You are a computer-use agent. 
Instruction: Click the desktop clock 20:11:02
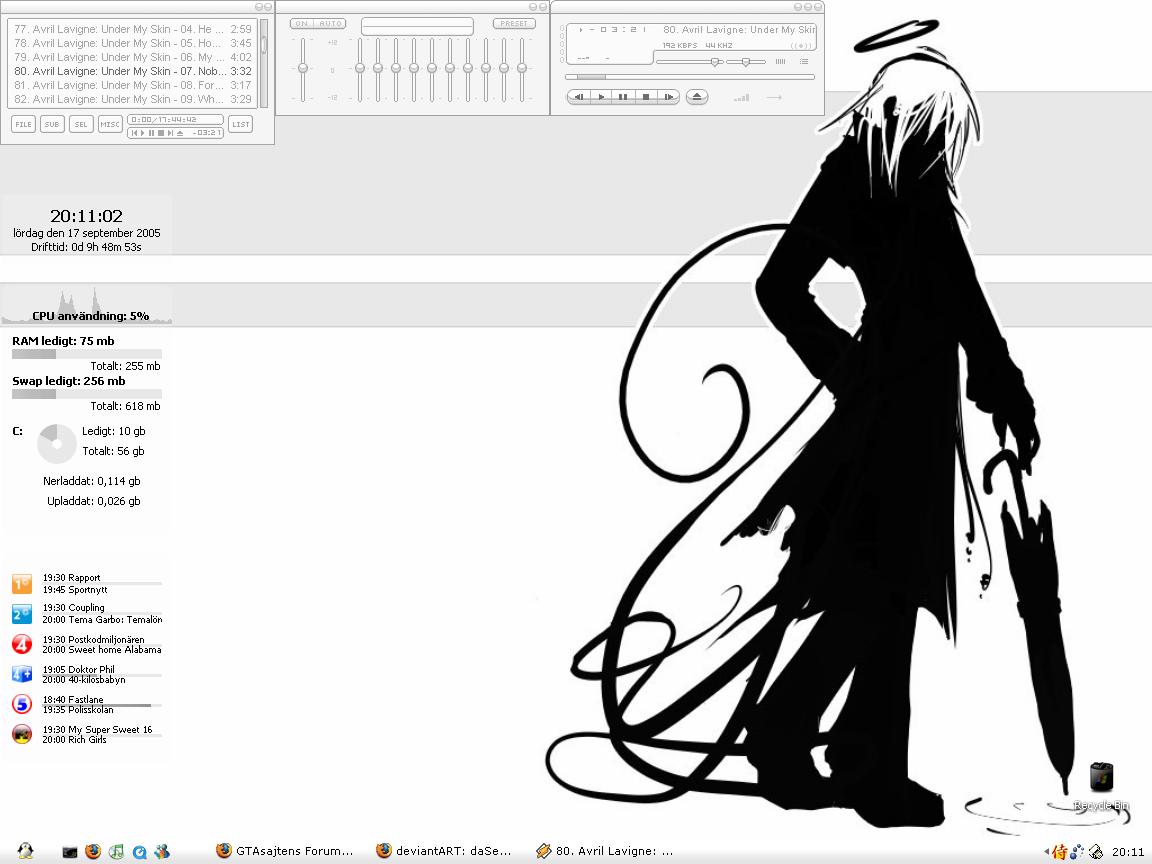(86, 216)
